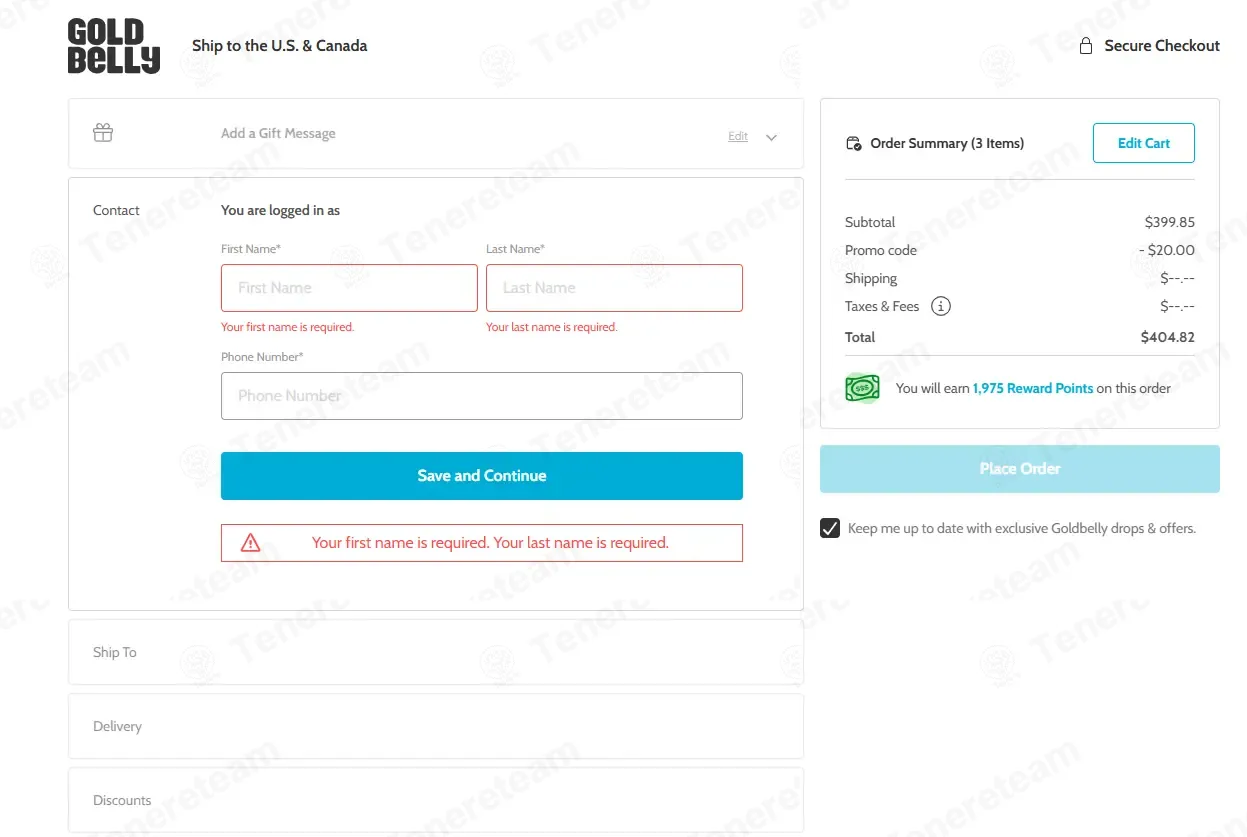This screenshot has height=837, width=1247.
Task: Click the Goldbelly logo
Action: click(x=114, y=46)
